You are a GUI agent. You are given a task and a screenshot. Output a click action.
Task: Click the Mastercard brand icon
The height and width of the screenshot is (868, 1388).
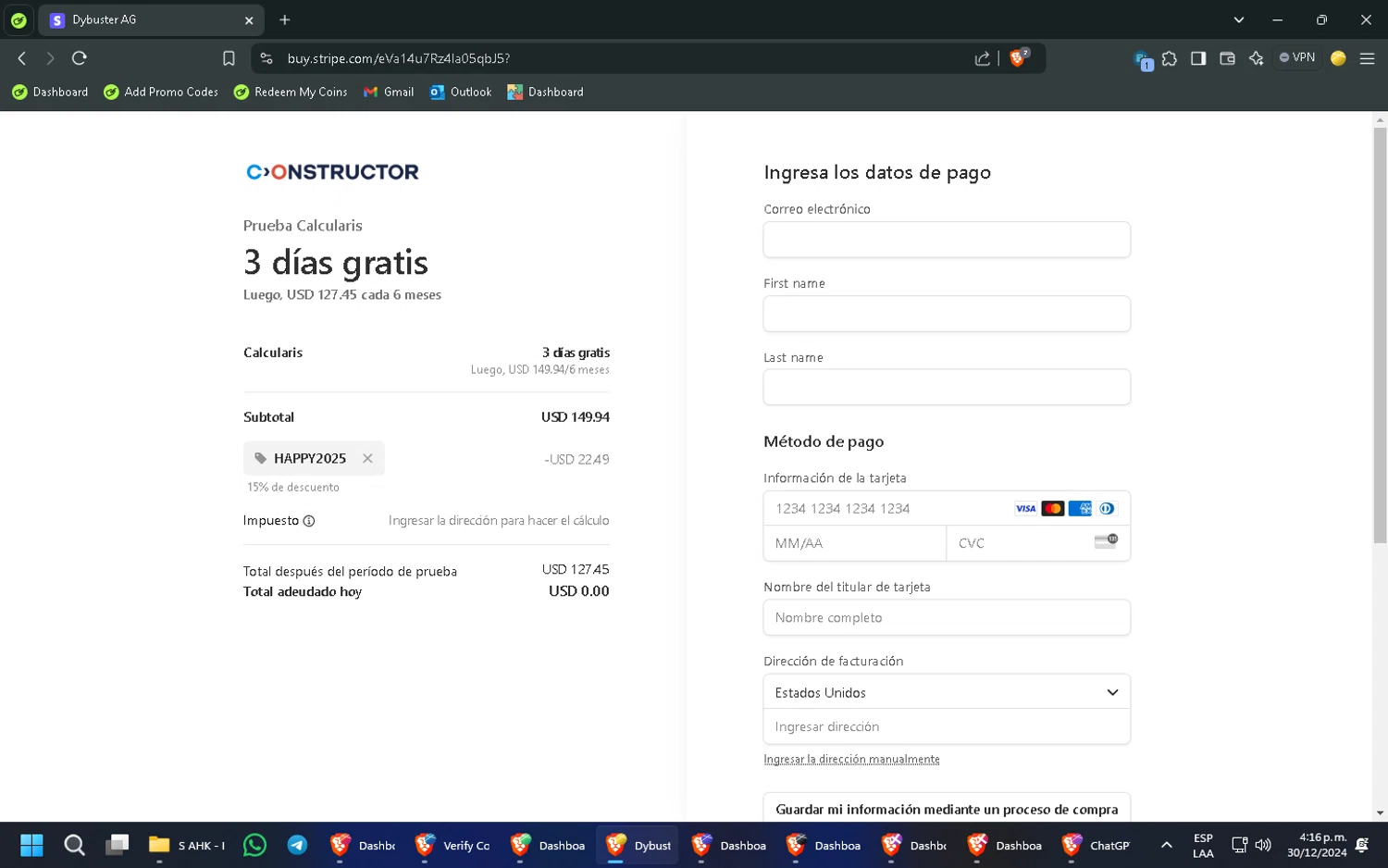point(1052,508)
